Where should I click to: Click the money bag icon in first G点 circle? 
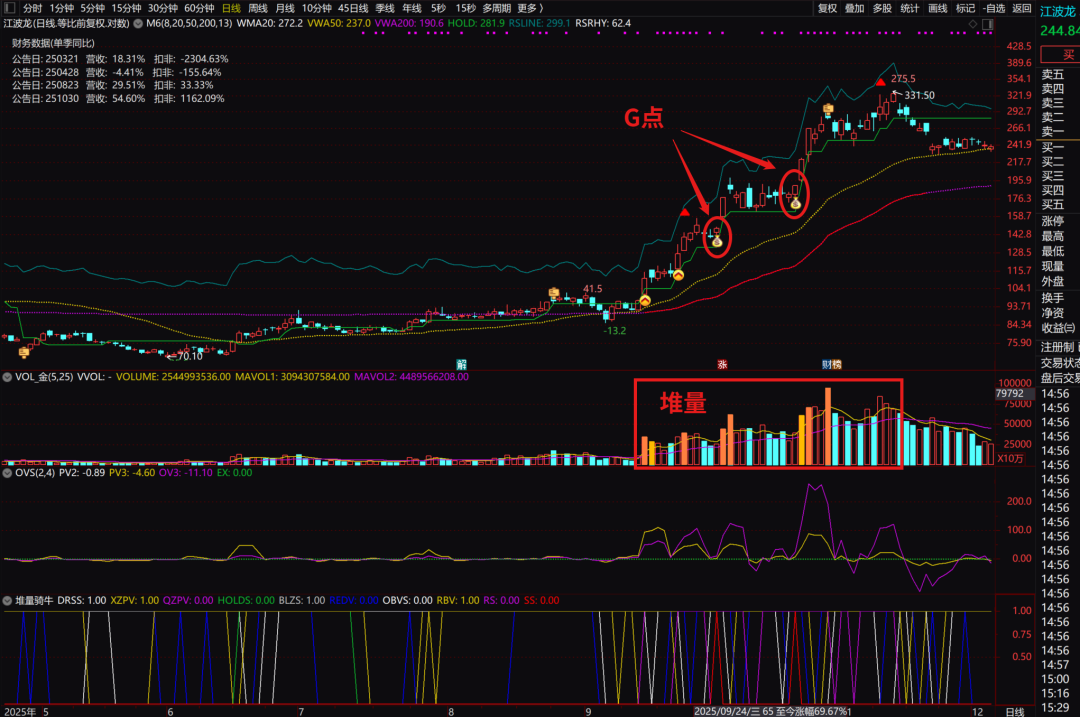click(717, 241)
